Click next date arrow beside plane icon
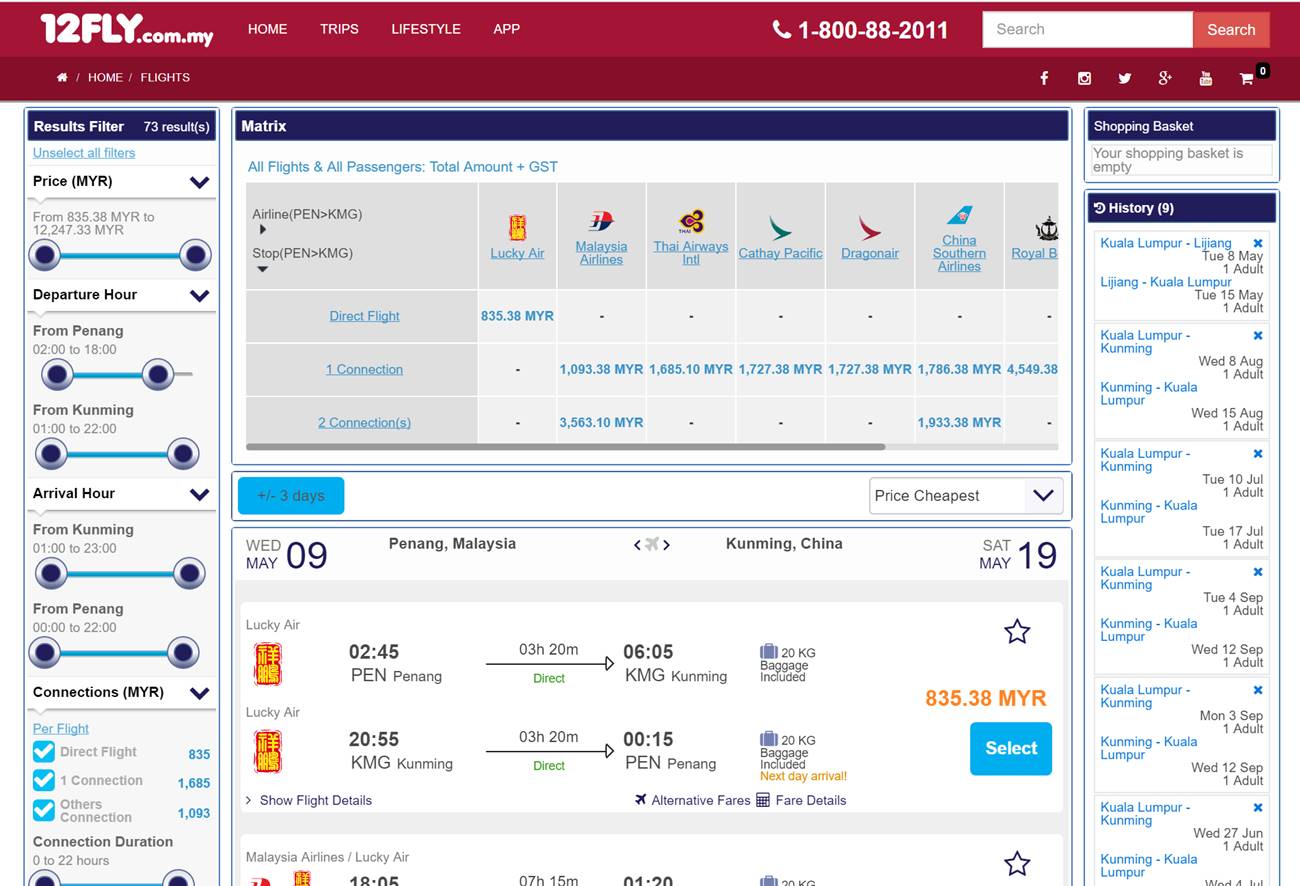Screen dimensions: 1300x886 (666, 545)
